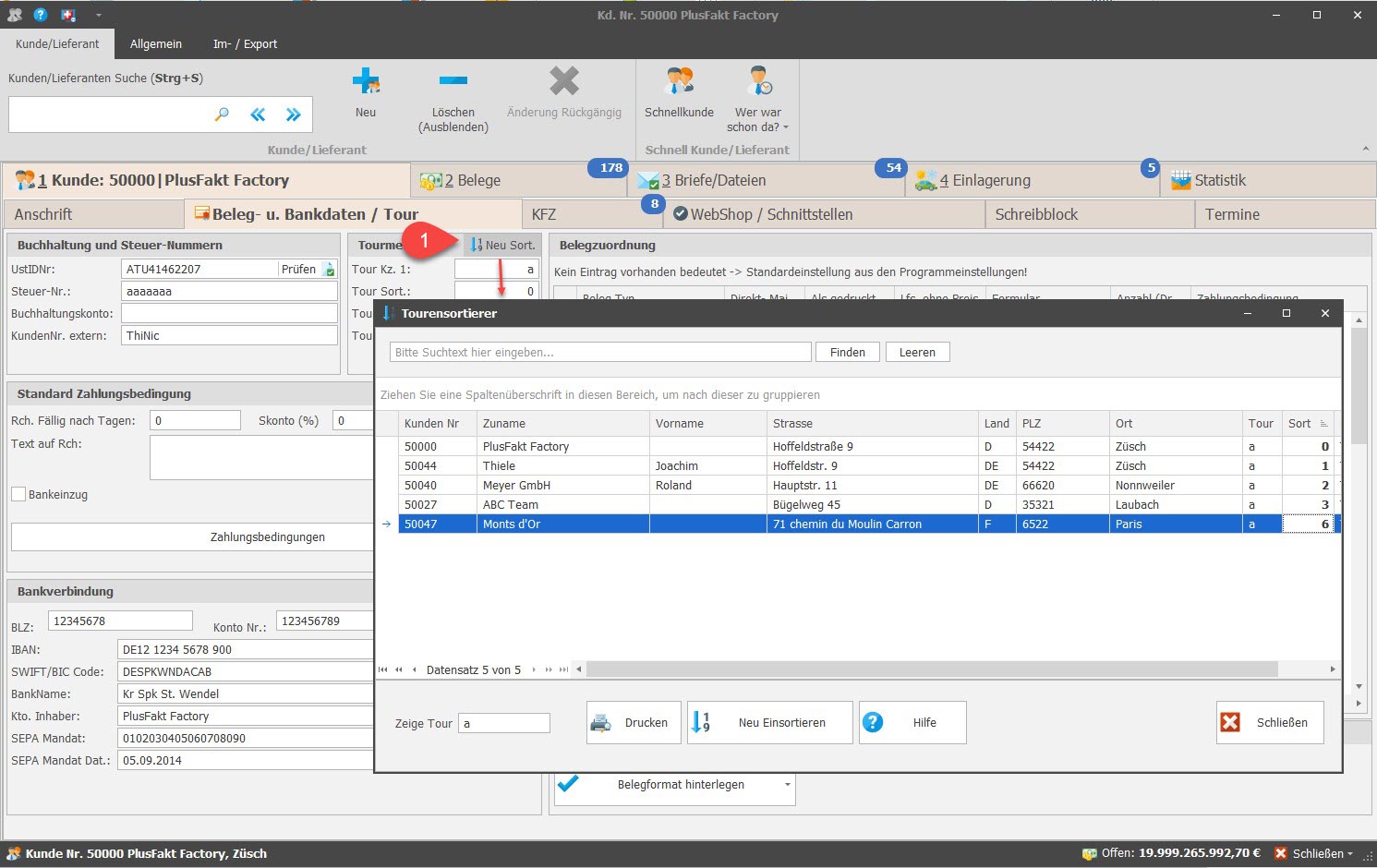Click the Leeren button
The image size is (1377, 868).
click(917, 352)
